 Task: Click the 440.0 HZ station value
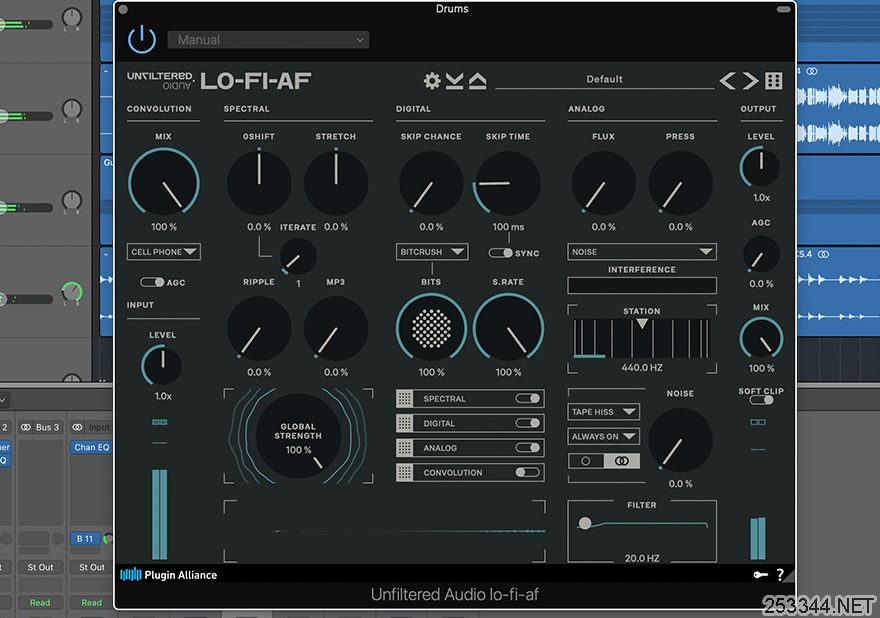tap(641, 368)
